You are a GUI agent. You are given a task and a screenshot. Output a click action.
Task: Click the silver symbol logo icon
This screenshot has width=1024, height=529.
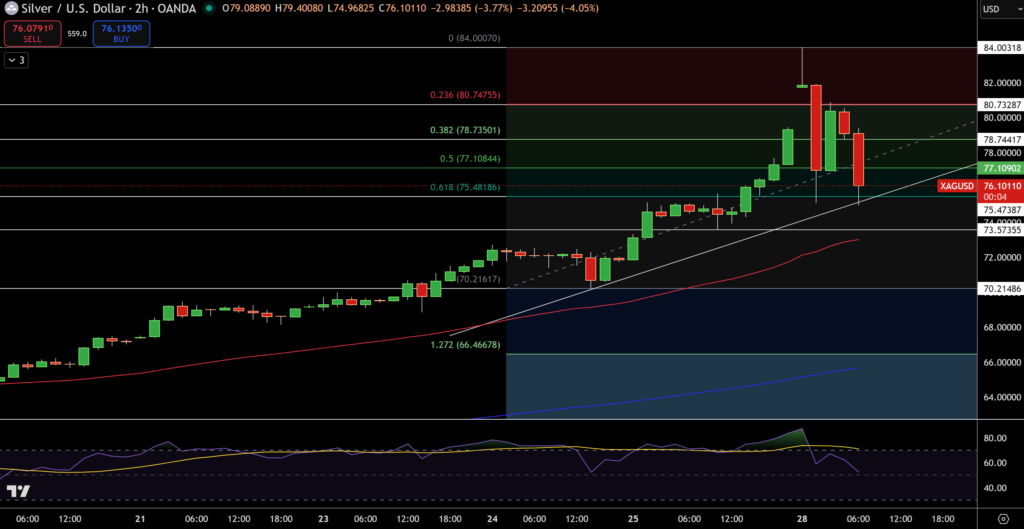tap(12, 8)
